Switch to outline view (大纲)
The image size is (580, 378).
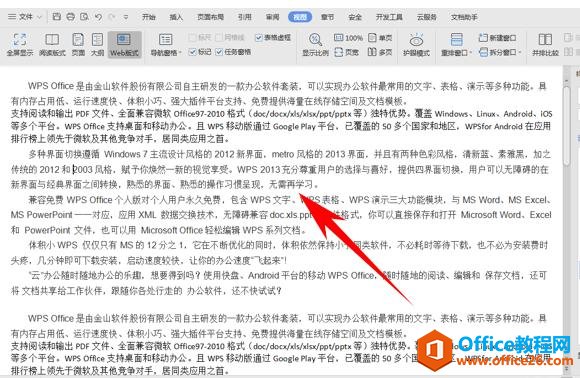98,44
